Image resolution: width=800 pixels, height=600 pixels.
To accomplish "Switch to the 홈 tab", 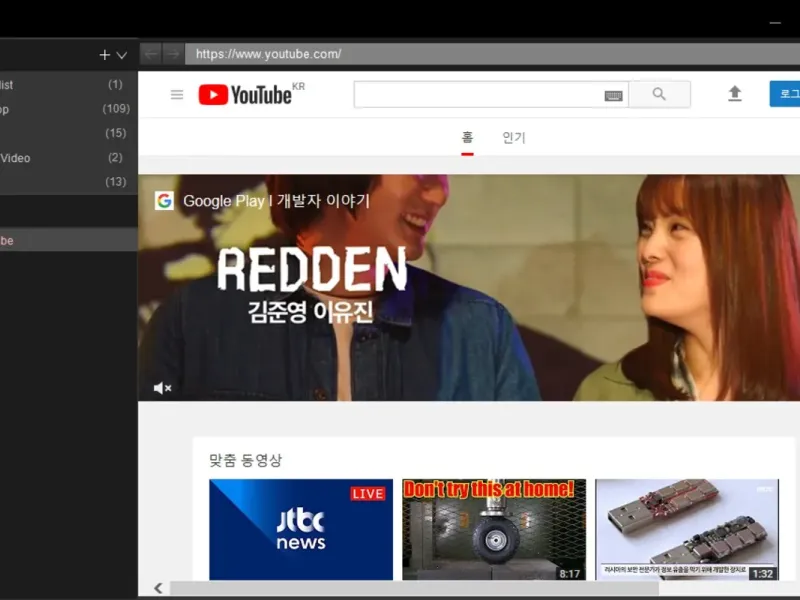I will coord(467,138).
